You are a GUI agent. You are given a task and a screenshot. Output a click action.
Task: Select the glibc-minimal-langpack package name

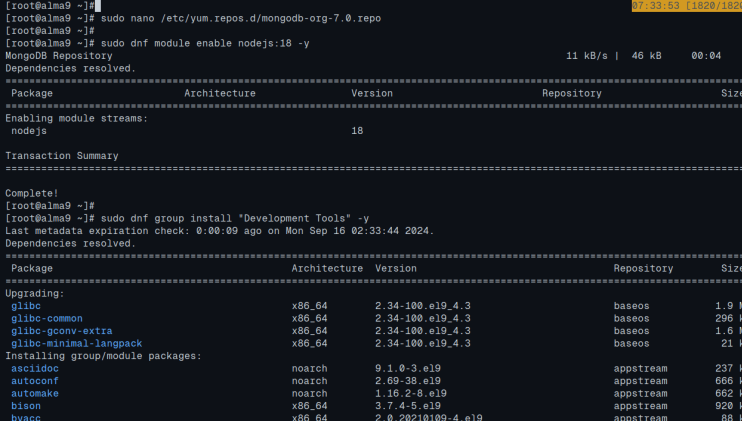(76, 344)
